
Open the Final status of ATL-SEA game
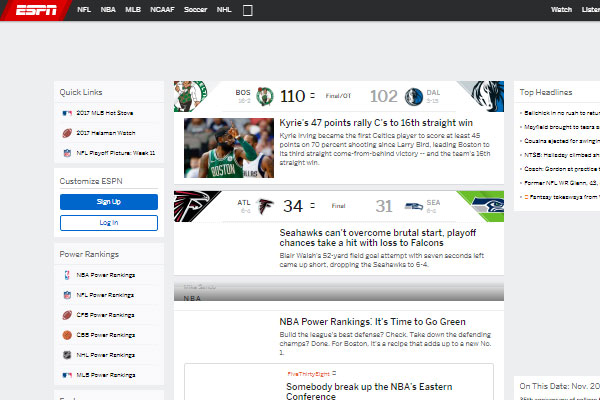pos(338,206)
